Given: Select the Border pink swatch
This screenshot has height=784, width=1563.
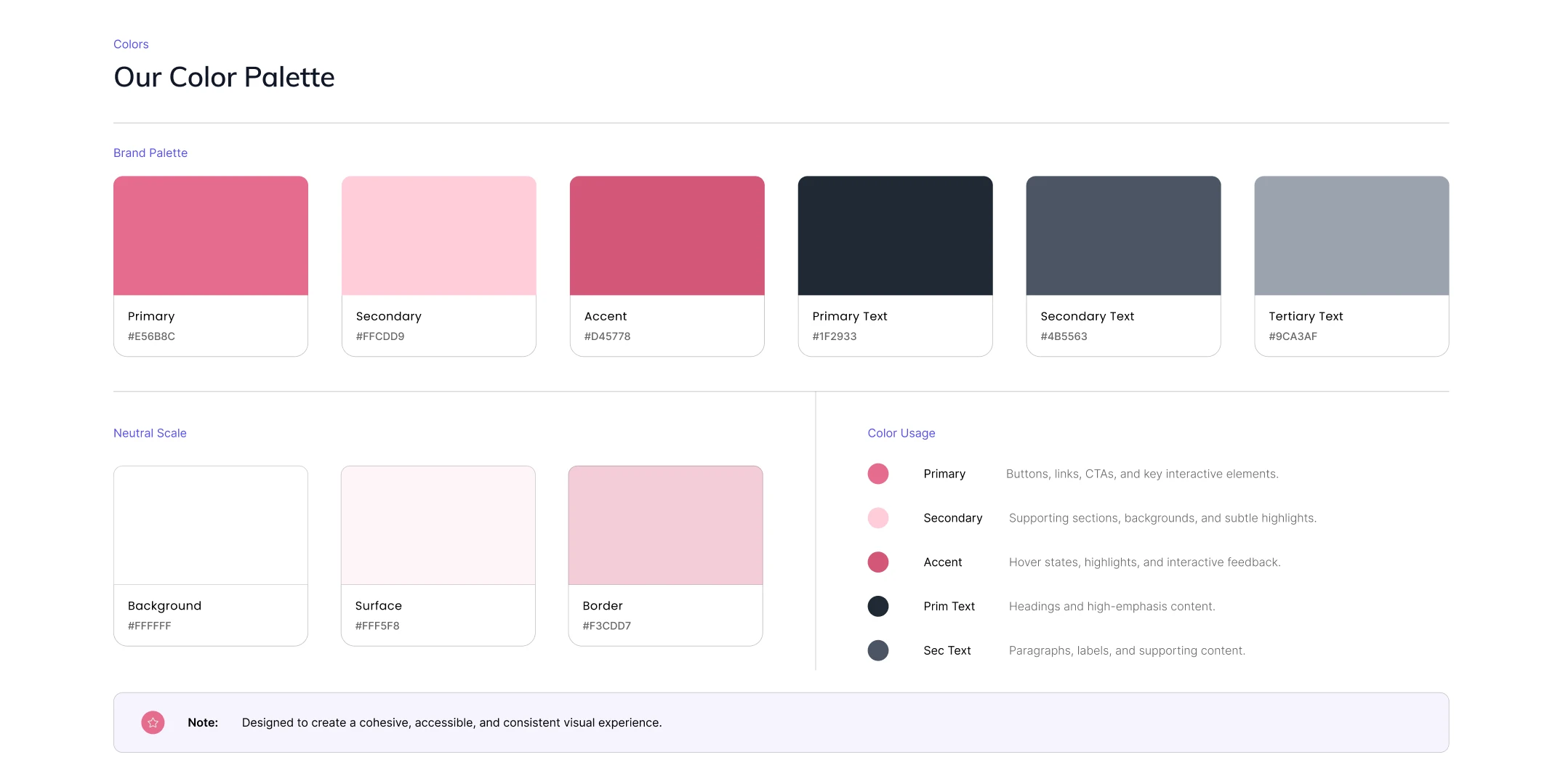Looking at the screenshot, I should 666,525.
